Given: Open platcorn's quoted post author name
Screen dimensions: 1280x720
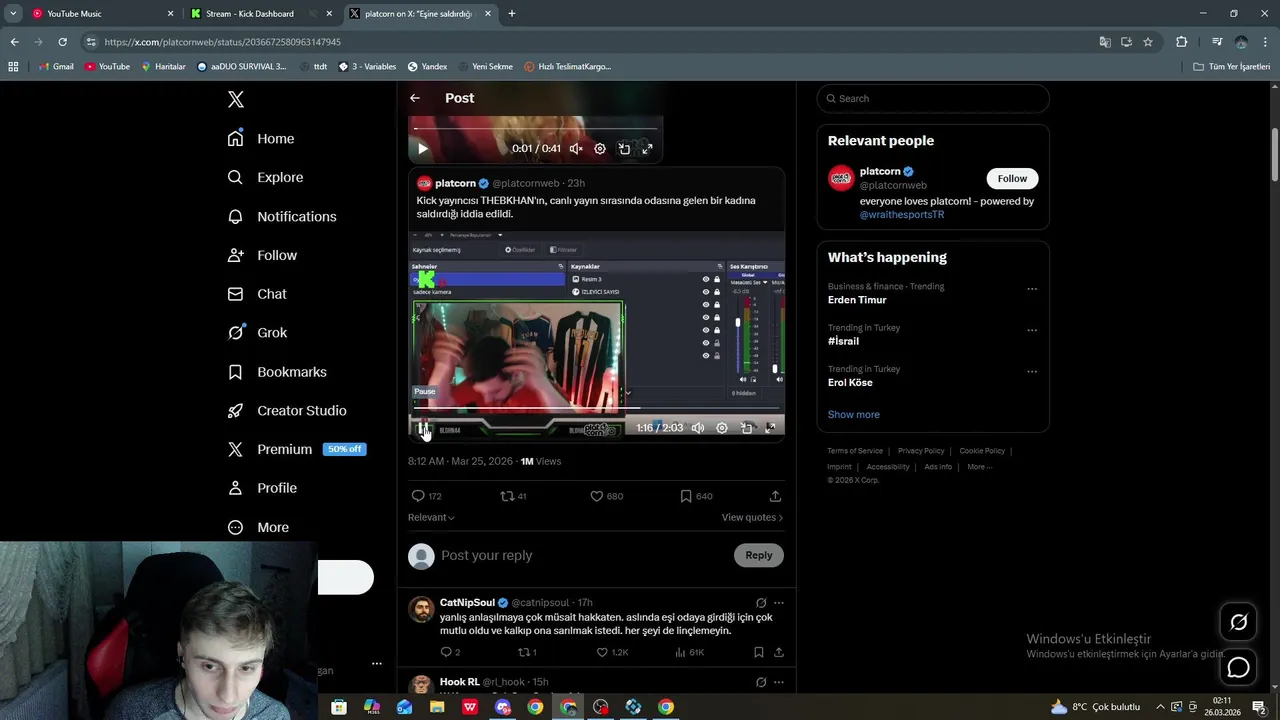Looking at the screenshot, I should (x=455, y=183).
